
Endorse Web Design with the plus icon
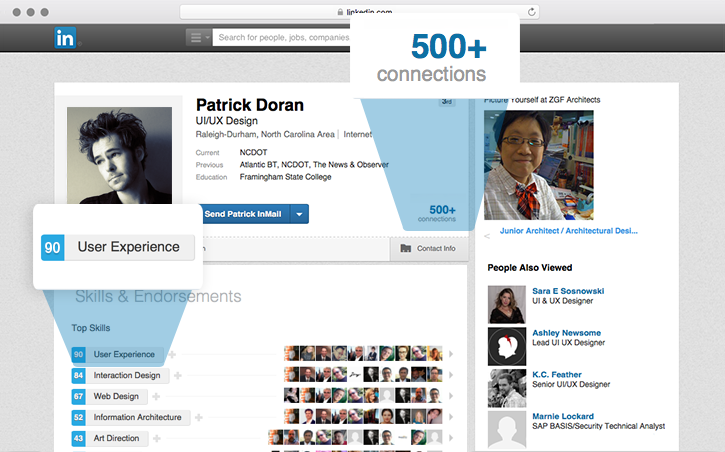tap(156, 397)
